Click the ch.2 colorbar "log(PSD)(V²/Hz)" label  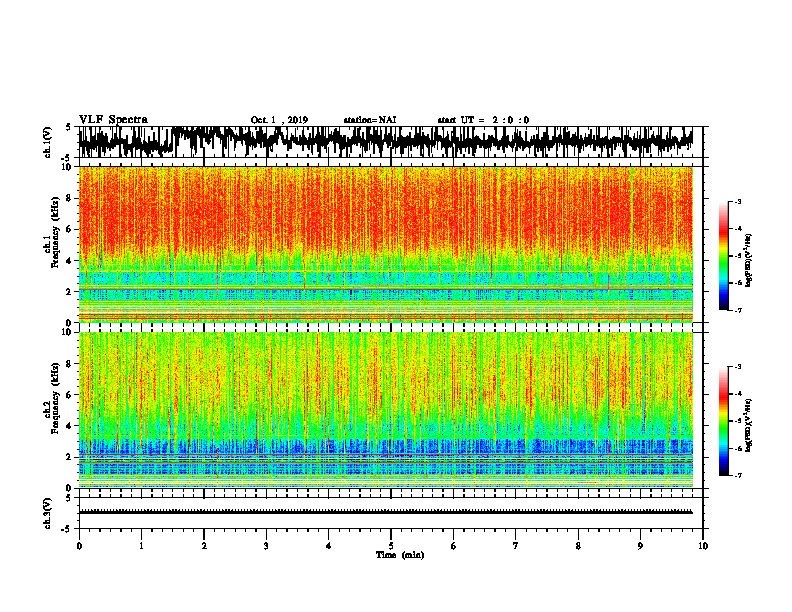[x=749, y=425]
